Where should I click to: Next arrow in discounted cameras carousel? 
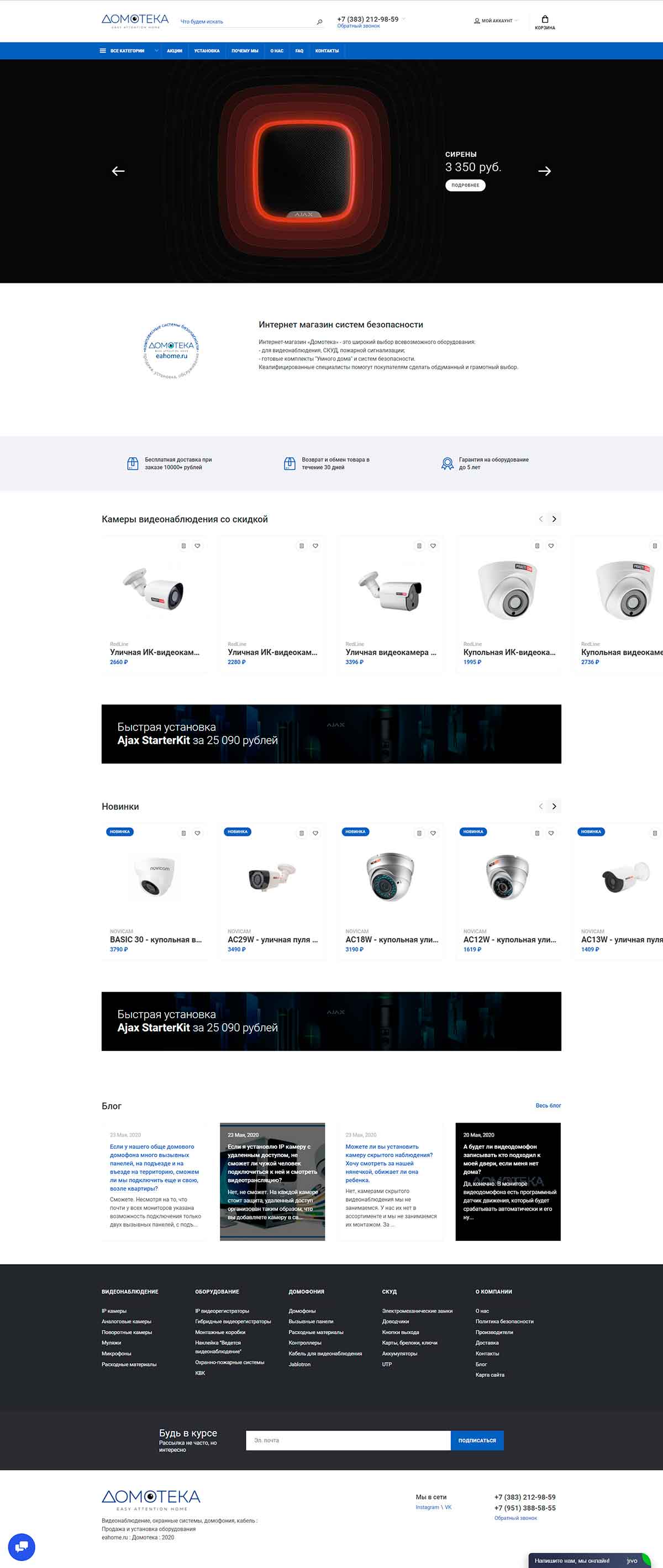[554, 519]
